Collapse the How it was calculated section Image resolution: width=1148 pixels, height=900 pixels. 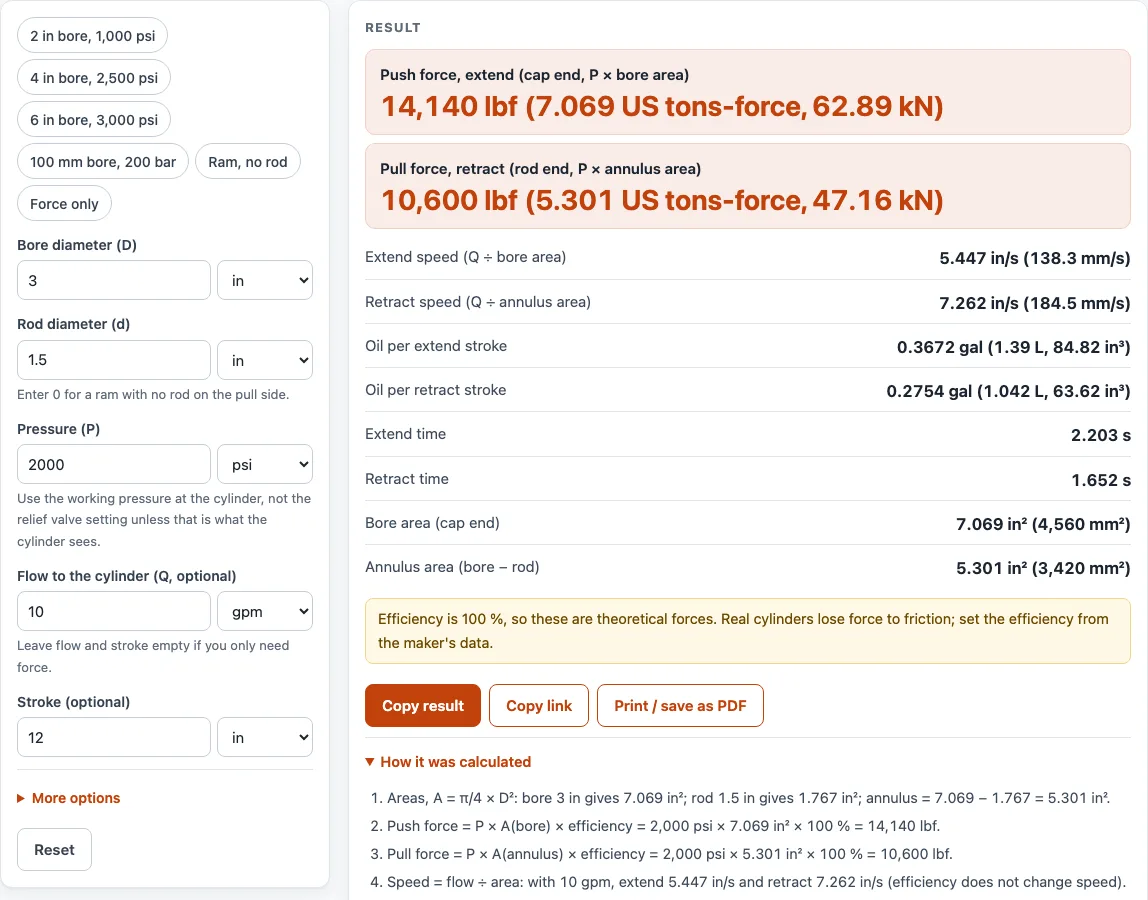point(448,762)
